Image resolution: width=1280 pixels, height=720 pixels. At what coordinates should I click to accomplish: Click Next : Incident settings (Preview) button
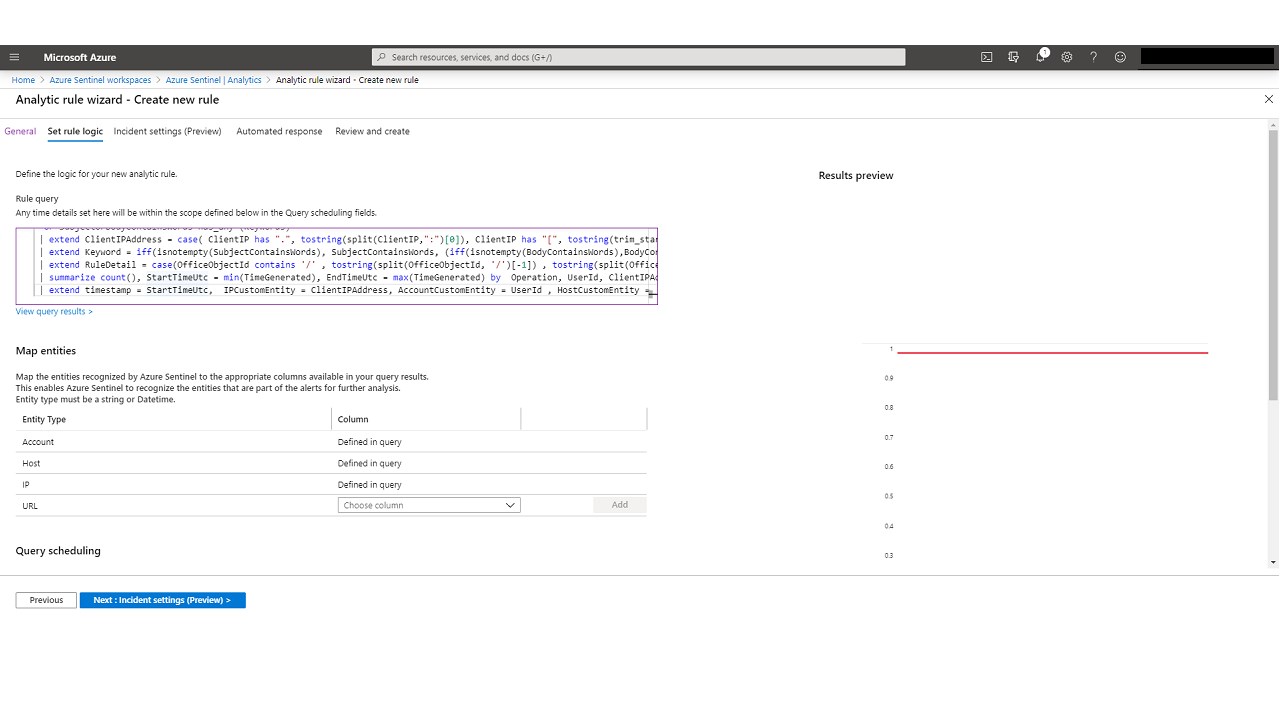[162, 600]
